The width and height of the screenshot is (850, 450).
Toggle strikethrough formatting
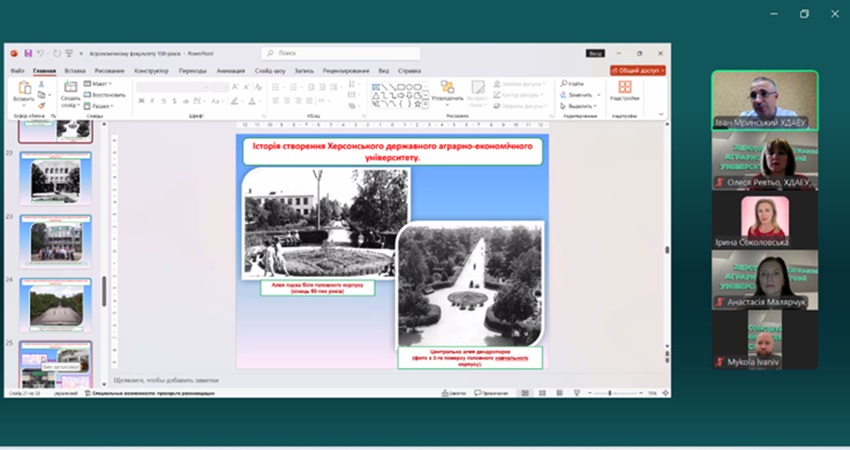coord(186,101)
